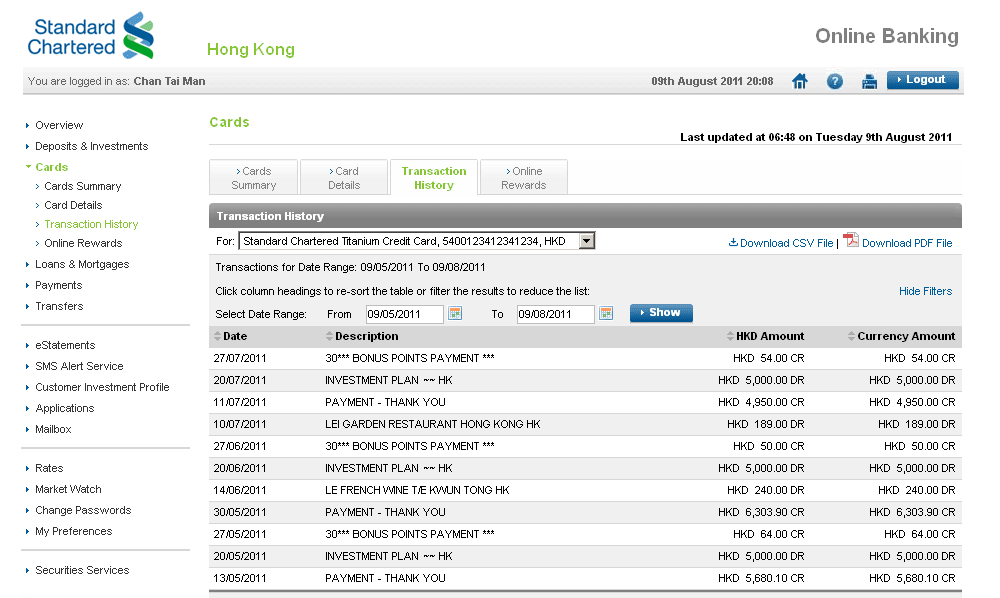Open Overview in the sidebar

coord(59,125)
